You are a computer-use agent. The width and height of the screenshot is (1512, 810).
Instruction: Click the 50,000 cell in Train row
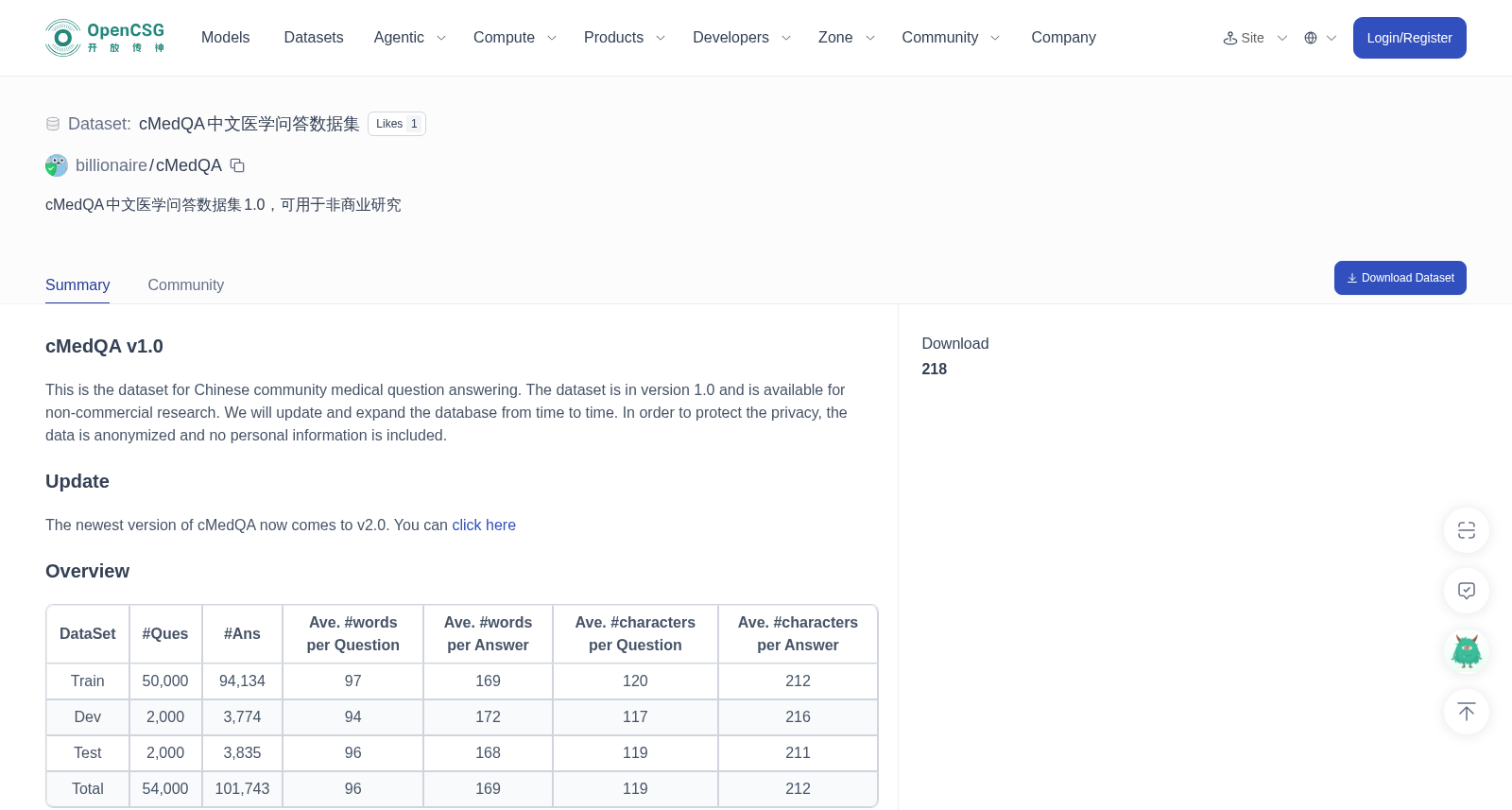pyautogui.click(x=165, y=681)
